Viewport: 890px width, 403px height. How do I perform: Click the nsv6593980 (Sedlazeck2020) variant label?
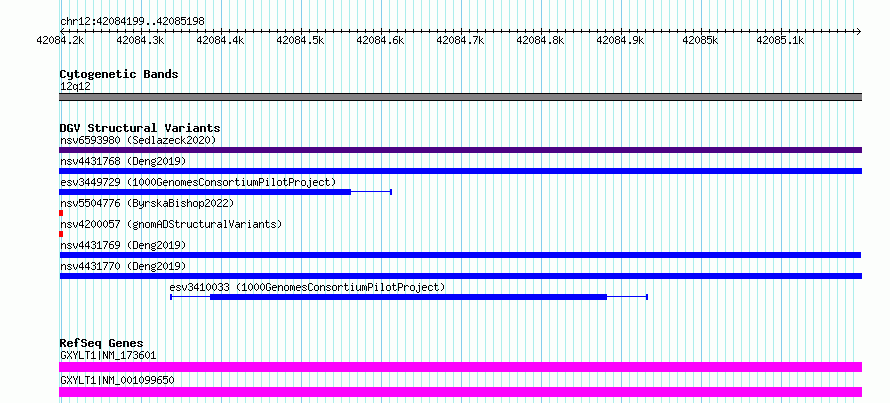[x=138, y=140]
